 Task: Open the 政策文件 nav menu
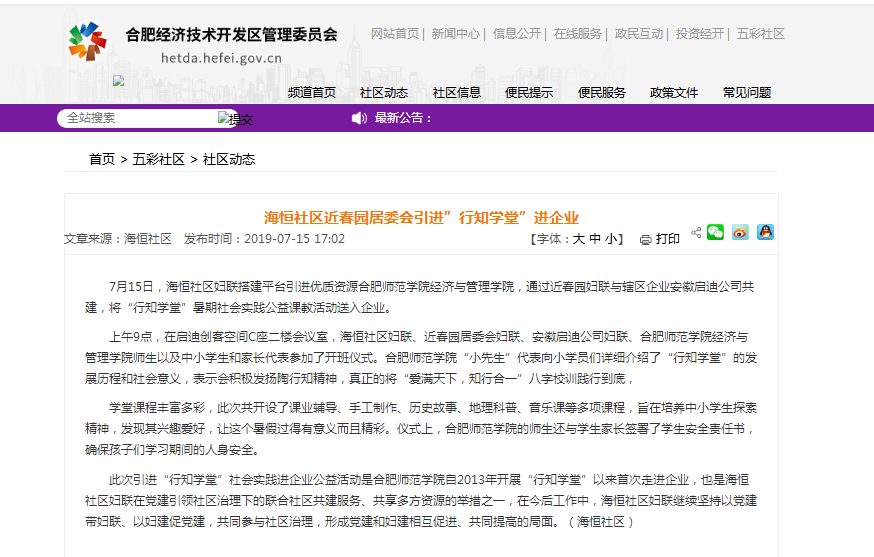[x=674, y=92]
